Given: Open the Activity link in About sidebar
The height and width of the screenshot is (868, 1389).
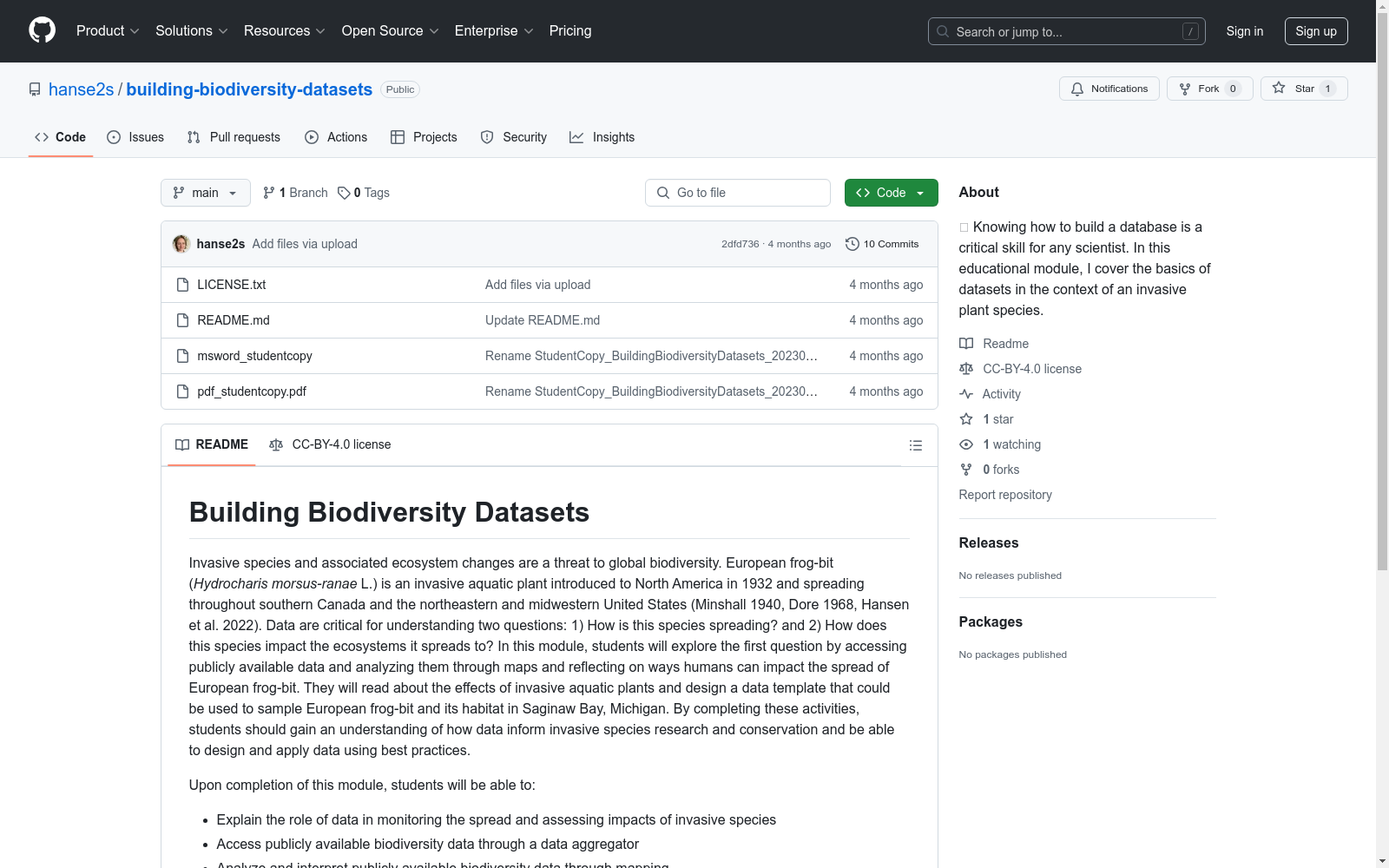Looking at the screenshot, I should click(991, 394).
